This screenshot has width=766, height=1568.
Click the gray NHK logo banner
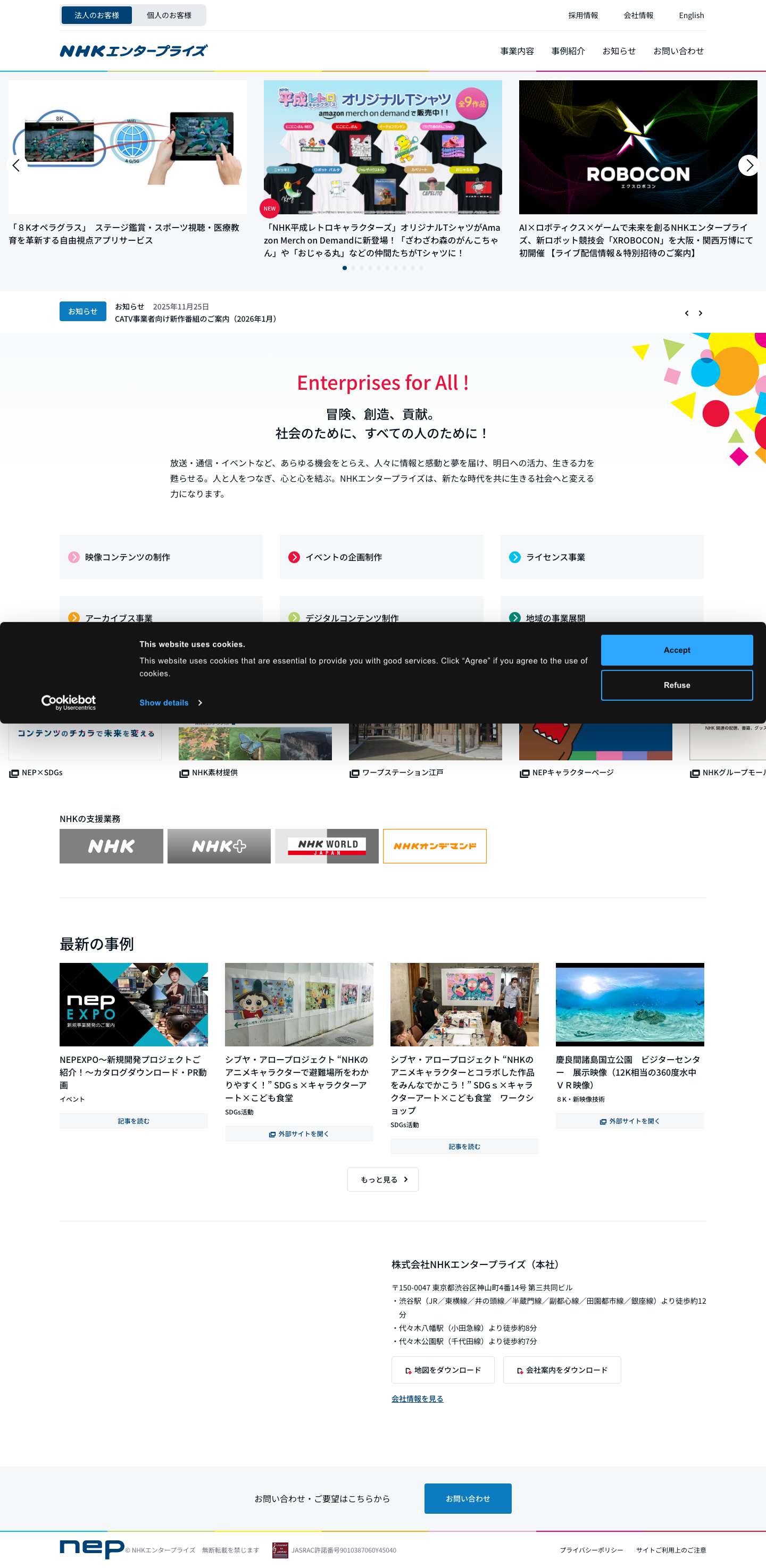(111, 846)
